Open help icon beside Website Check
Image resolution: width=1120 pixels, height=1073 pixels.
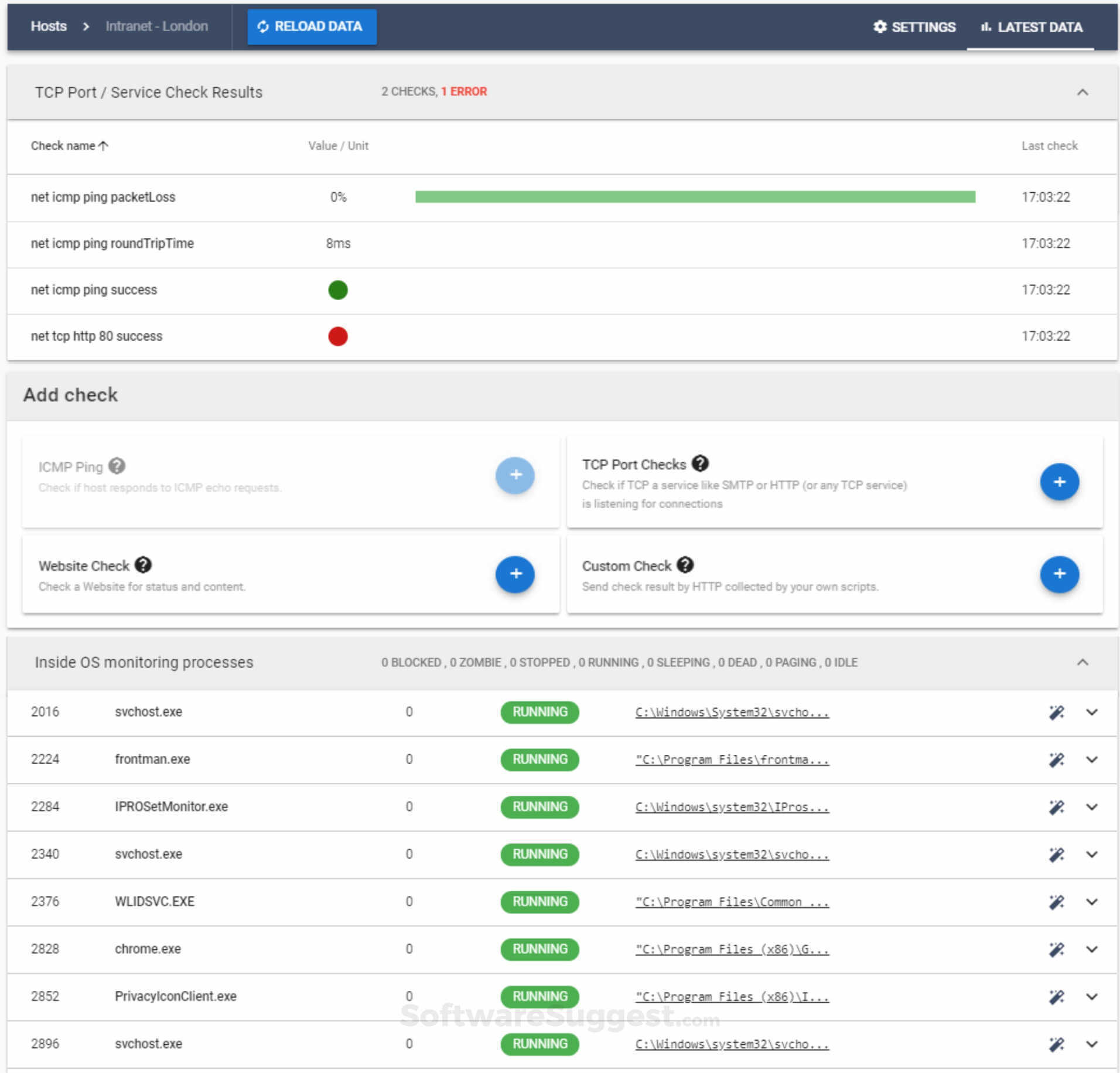tap(142, 564)
